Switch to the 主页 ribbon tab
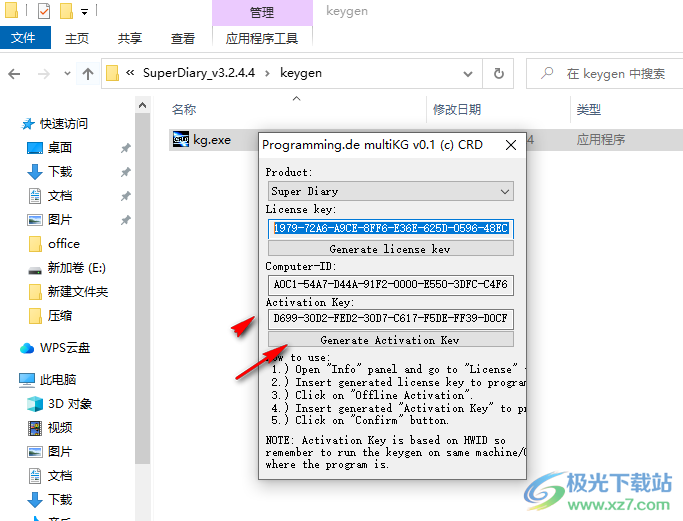Screen dimensions: 683x521 coord(77,38)
